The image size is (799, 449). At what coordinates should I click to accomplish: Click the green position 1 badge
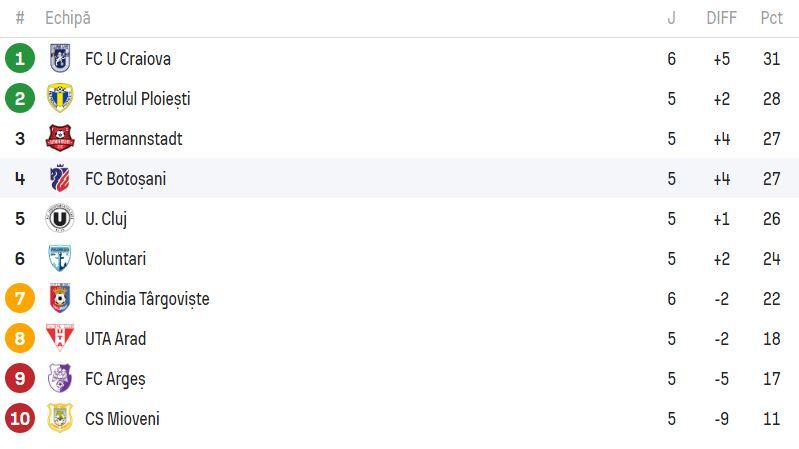tap(20, 59)
